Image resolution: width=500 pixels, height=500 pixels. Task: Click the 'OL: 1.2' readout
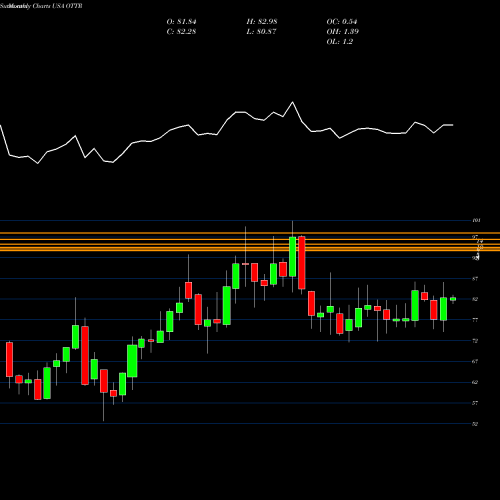pyautogui.click(x=340, y=42)
